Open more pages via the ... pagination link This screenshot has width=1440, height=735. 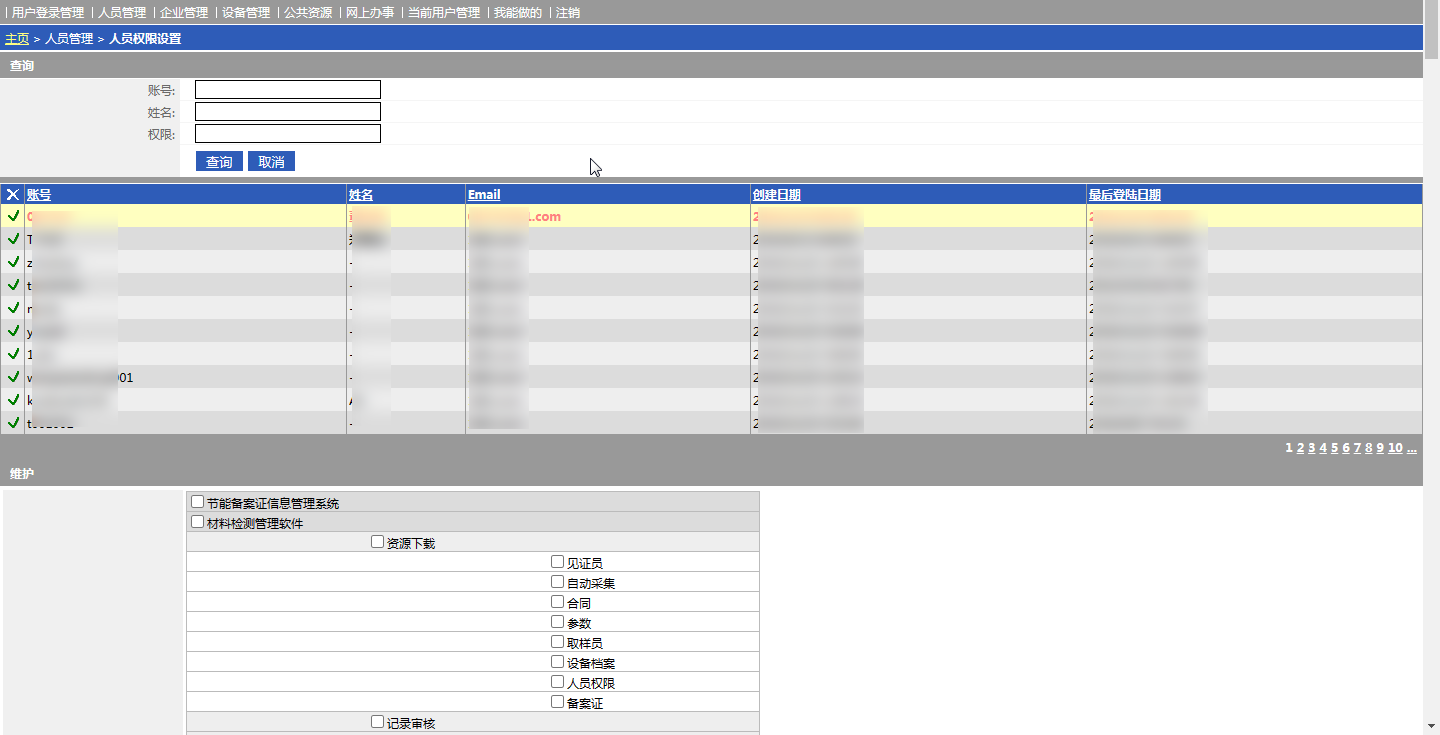(x=1412, y=448)
